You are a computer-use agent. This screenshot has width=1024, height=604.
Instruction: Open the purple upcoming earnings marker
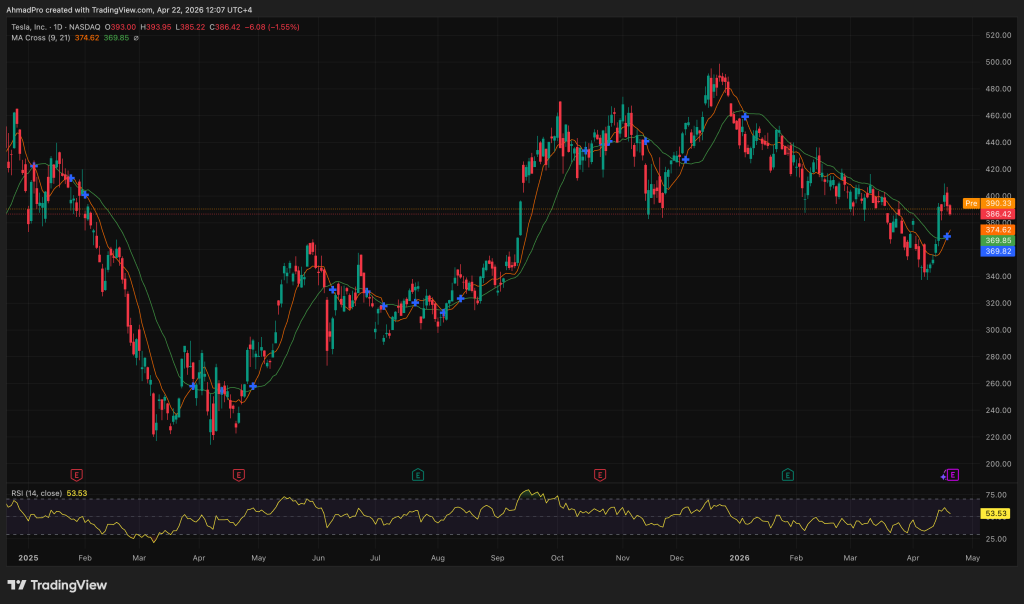tap(953, 474)
